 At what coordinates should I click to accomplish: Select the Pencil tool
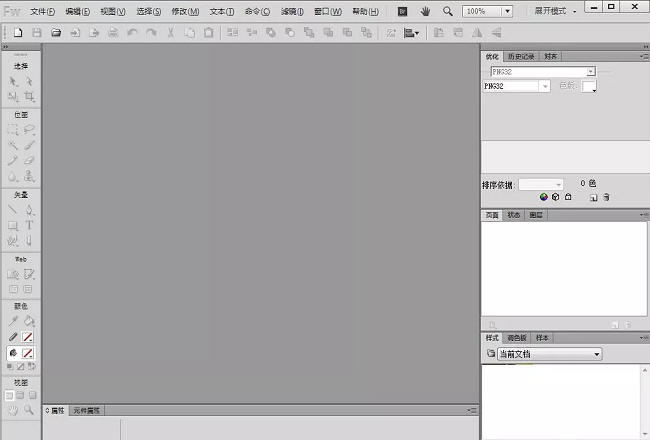pos(13,160)
